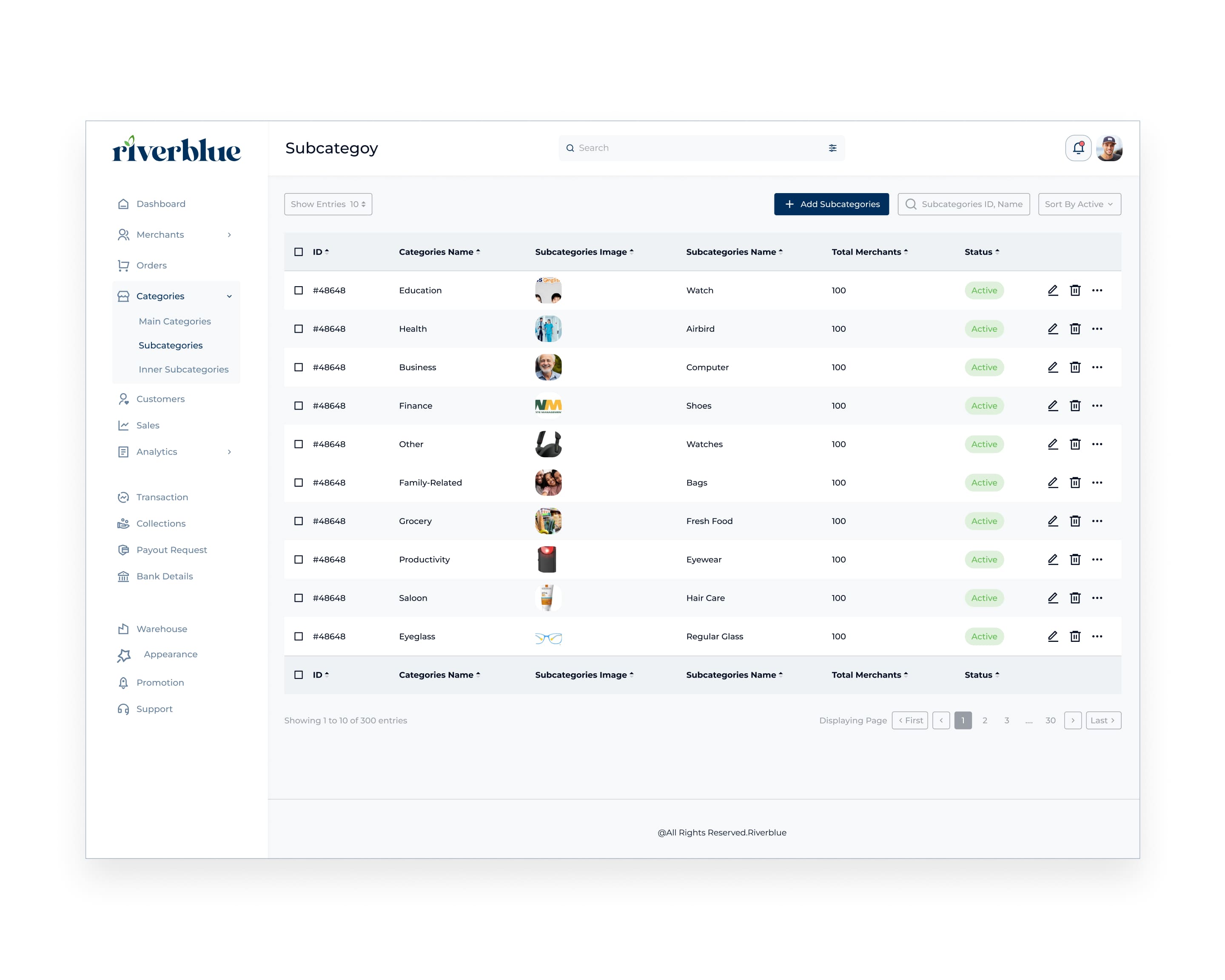Go to Payout Request in sidebar
Screen dimensions: 1225x980
[171, 550]
